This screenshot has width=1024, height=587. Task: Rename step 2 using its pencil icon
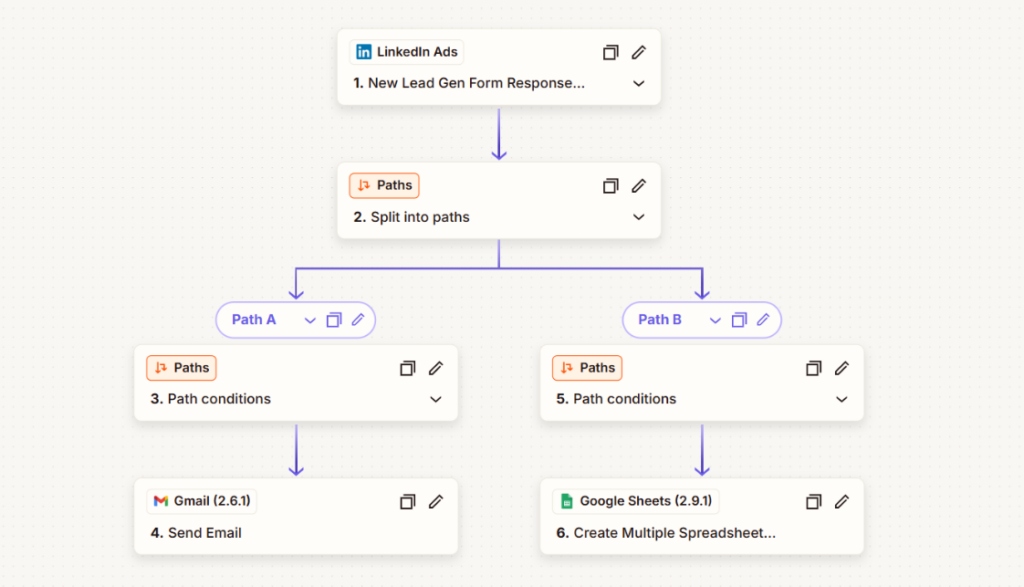(x=639, y=185)
